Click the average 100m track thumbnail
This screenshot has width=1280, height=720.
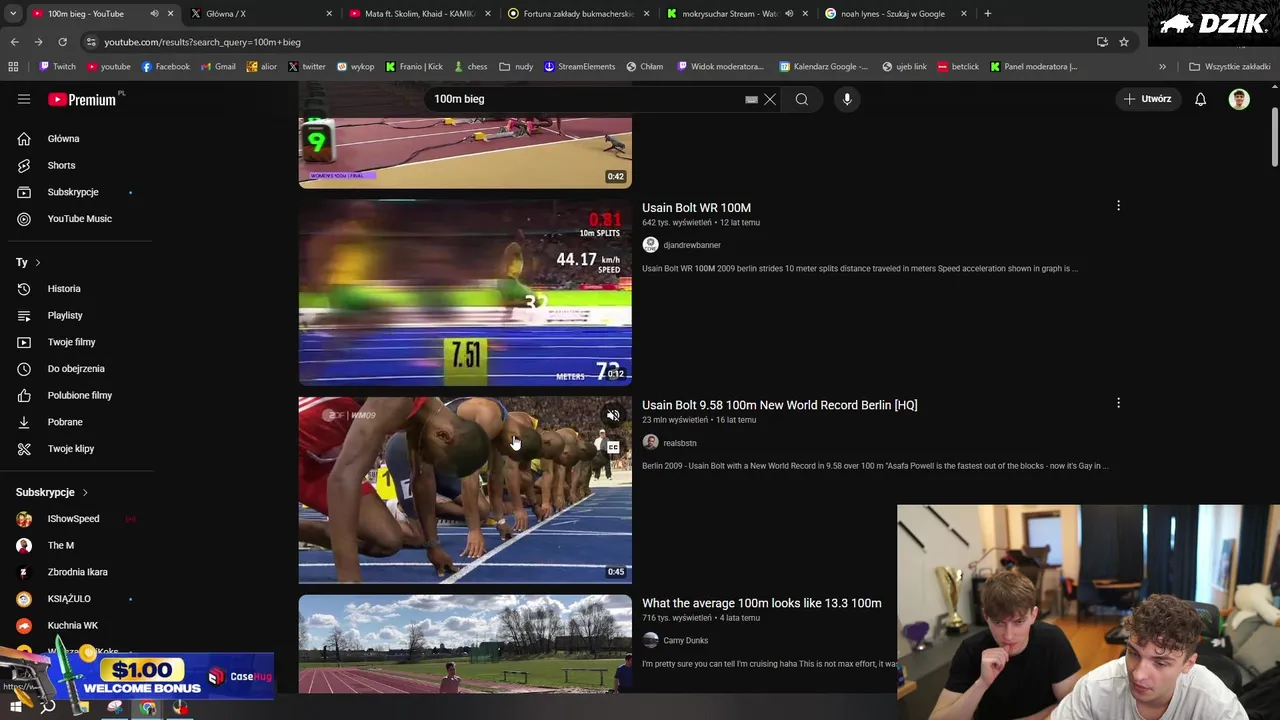pos(465,644)
